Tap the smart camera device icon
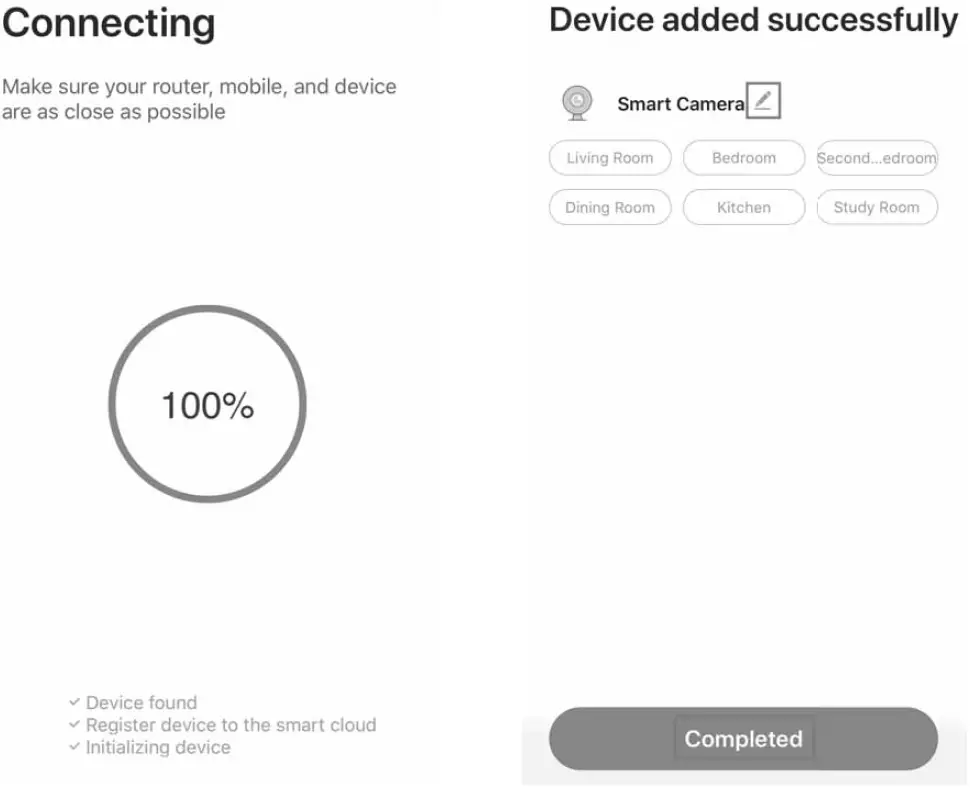 click(576, 103)
